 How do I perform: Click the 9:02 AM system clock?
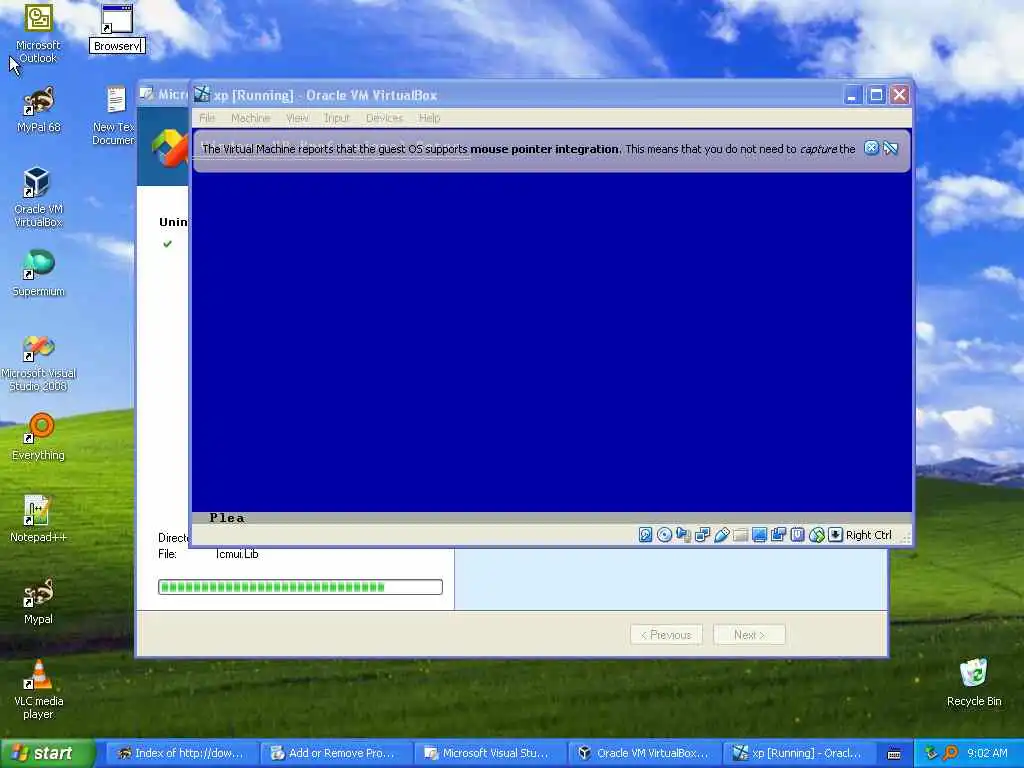point(987,753)
